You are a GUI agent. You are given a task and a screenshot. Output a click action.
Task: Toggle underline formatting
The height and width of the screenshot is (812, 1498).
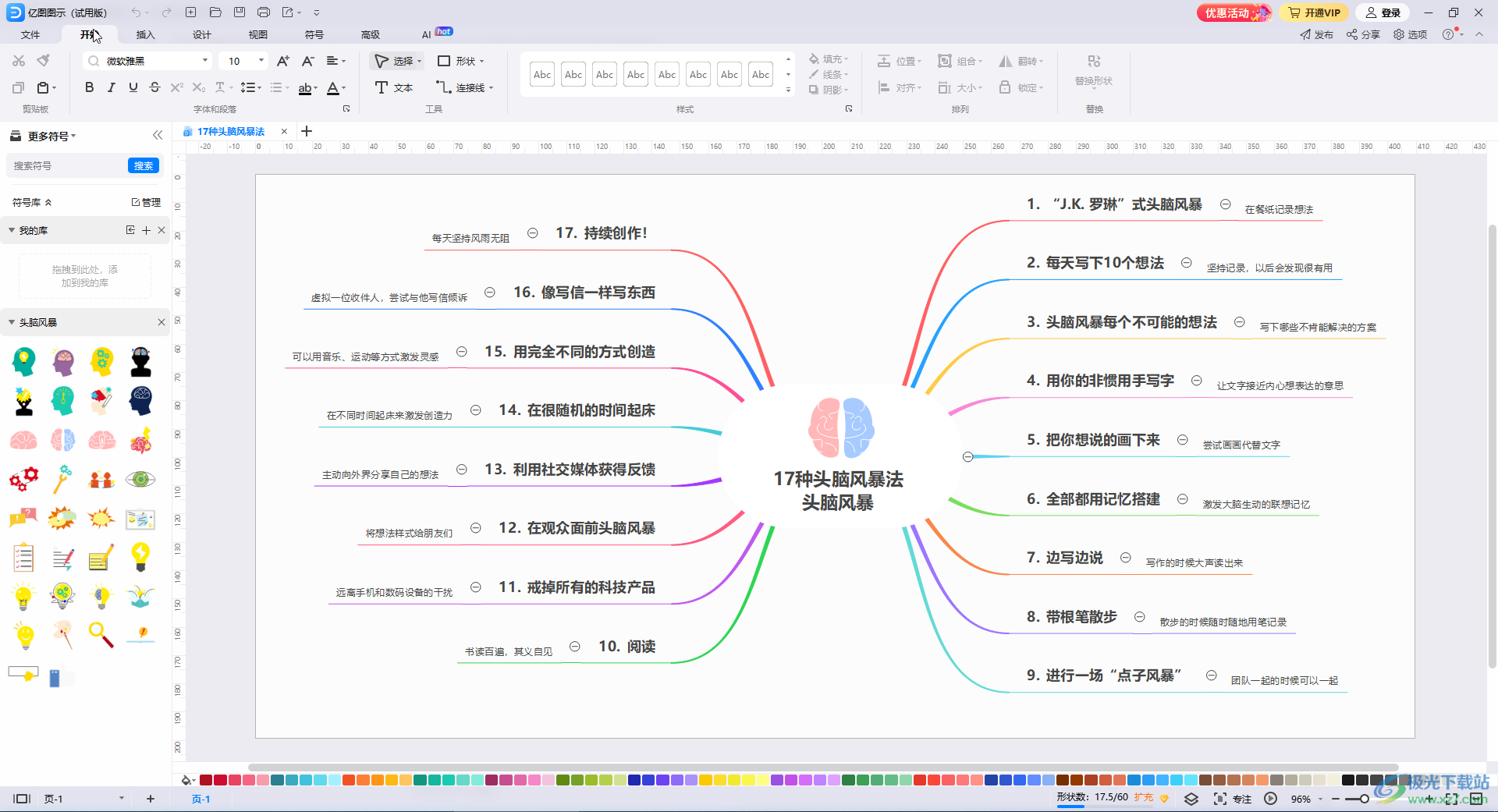pyautogui.click(x=133, y=87)
